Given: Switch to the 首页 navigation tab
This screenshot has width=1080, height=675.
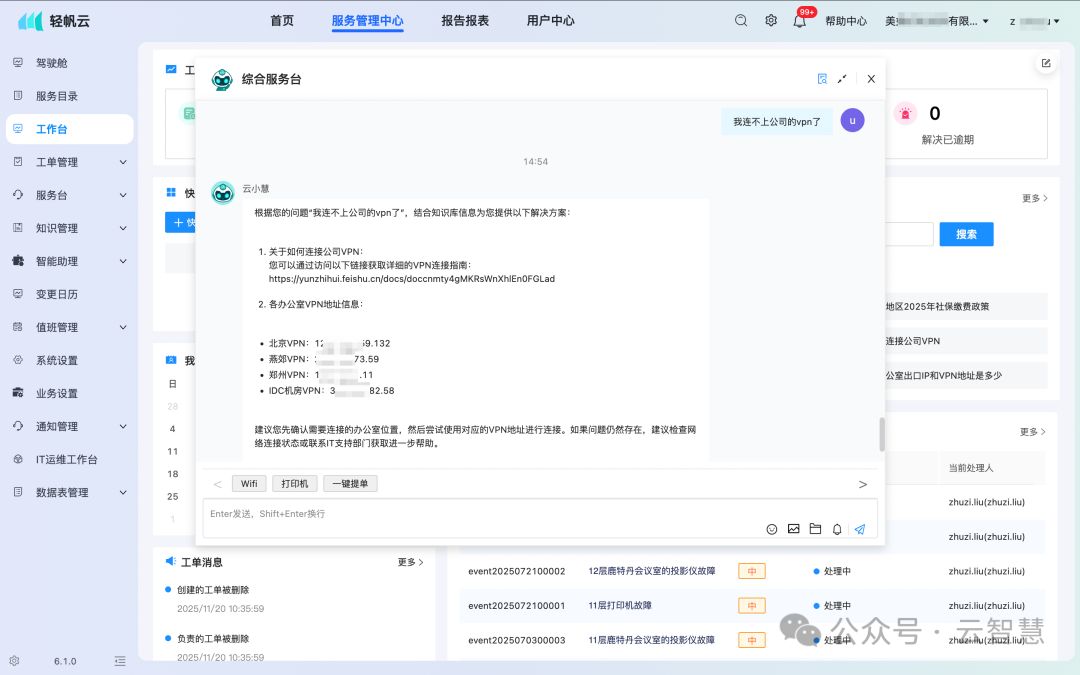Looking at the screenshot, I should point(281,19).
